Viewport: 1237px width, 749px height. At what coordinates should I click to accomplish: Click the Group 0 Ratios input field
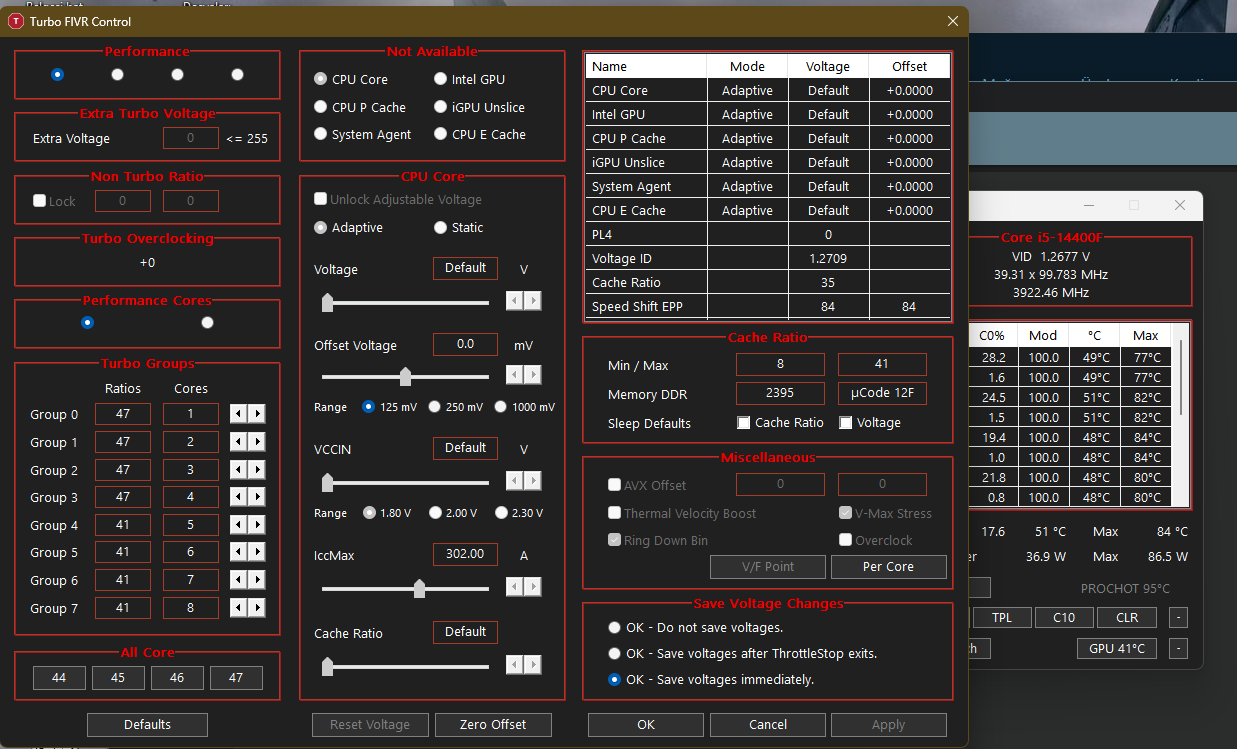click(x=123, y=414)
